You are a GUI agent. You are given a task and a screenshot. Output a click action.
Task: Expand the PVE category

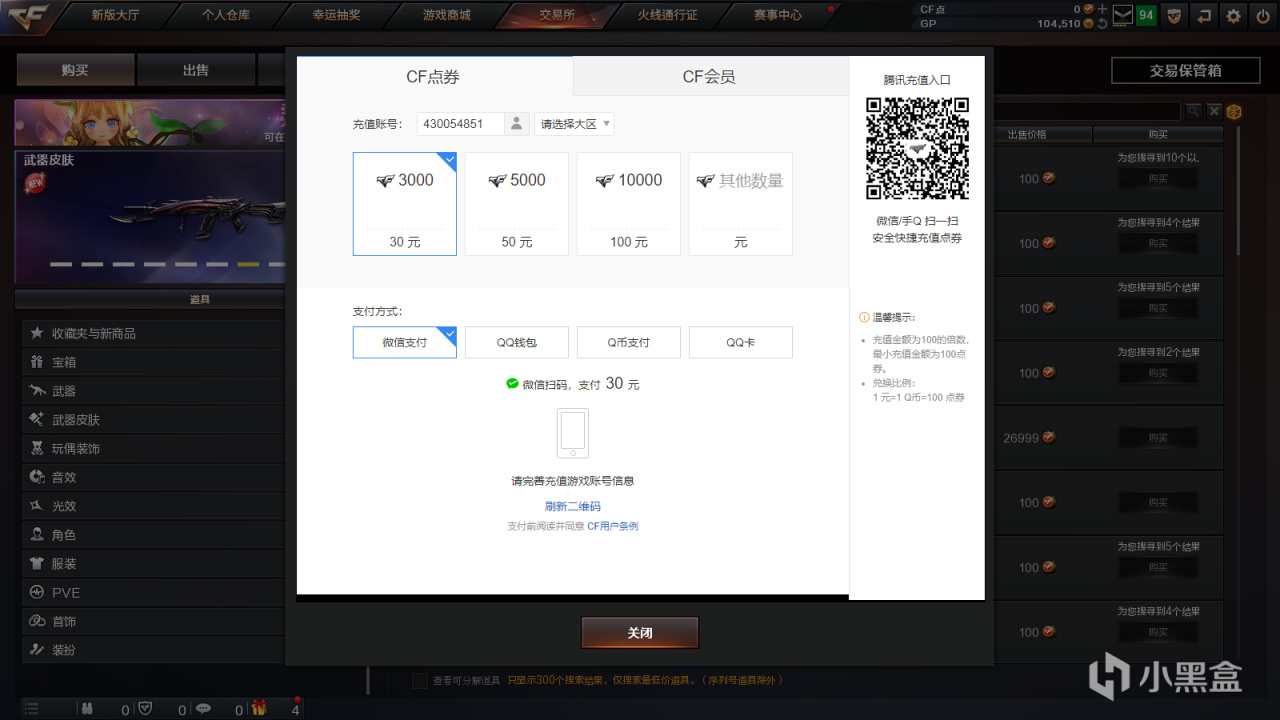pyautogui.click(x=155, y=593)
